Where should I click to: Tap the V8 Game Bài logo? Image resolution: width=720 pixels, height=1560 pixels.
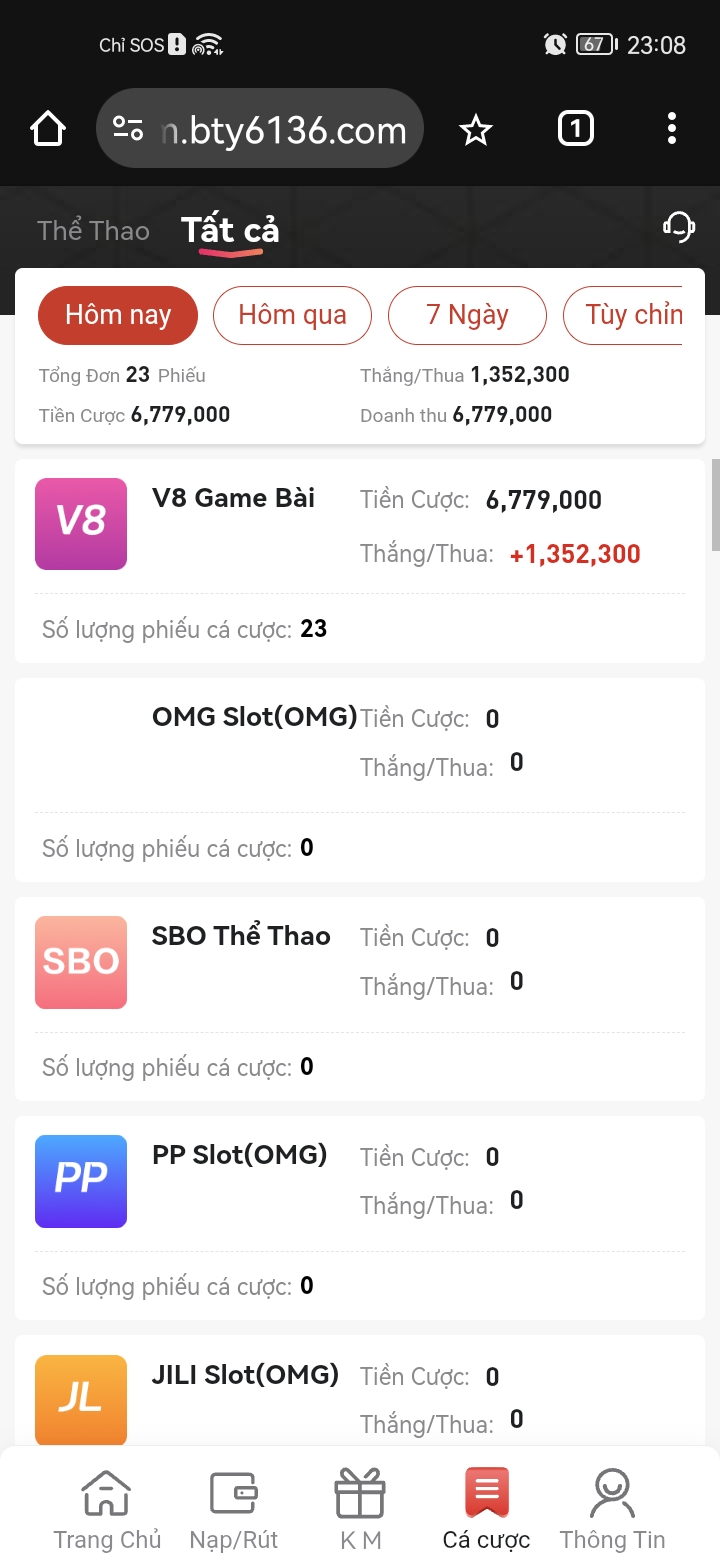[x=81, y=524]
